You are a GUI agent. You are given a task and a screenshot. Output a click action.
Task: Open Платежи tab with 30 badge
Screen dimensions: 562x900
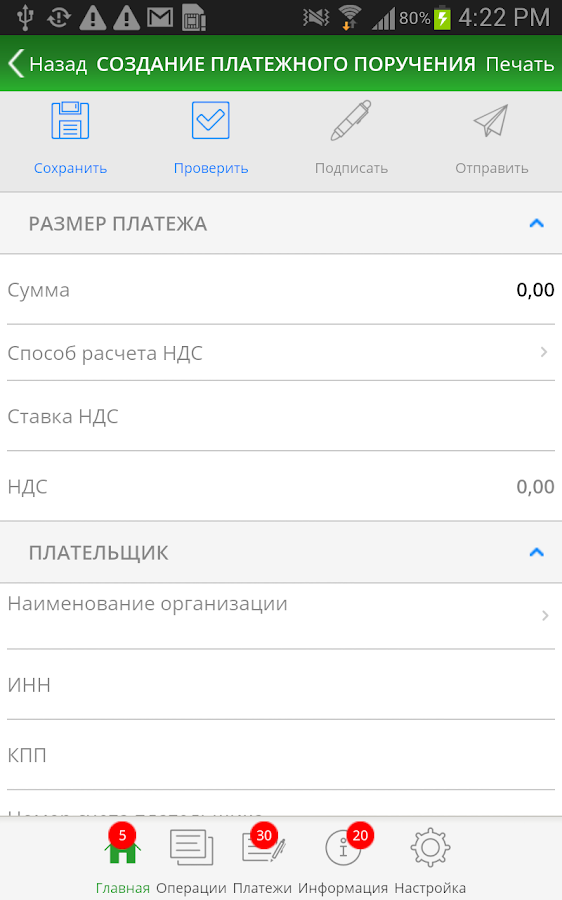coord(262,858)
